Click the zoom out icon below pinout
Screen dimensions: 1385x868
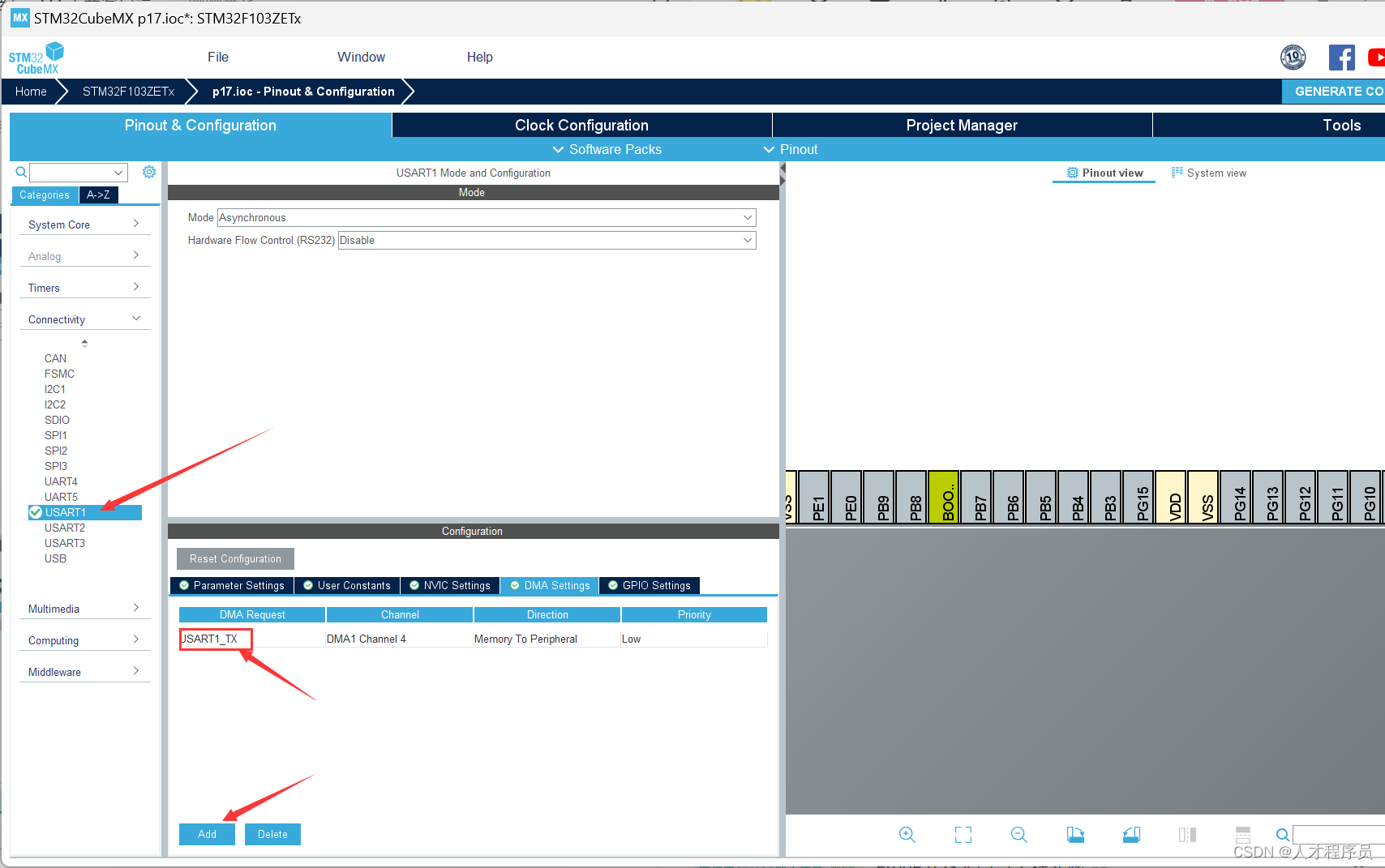pyautogui.click(x=1019, y=834)
